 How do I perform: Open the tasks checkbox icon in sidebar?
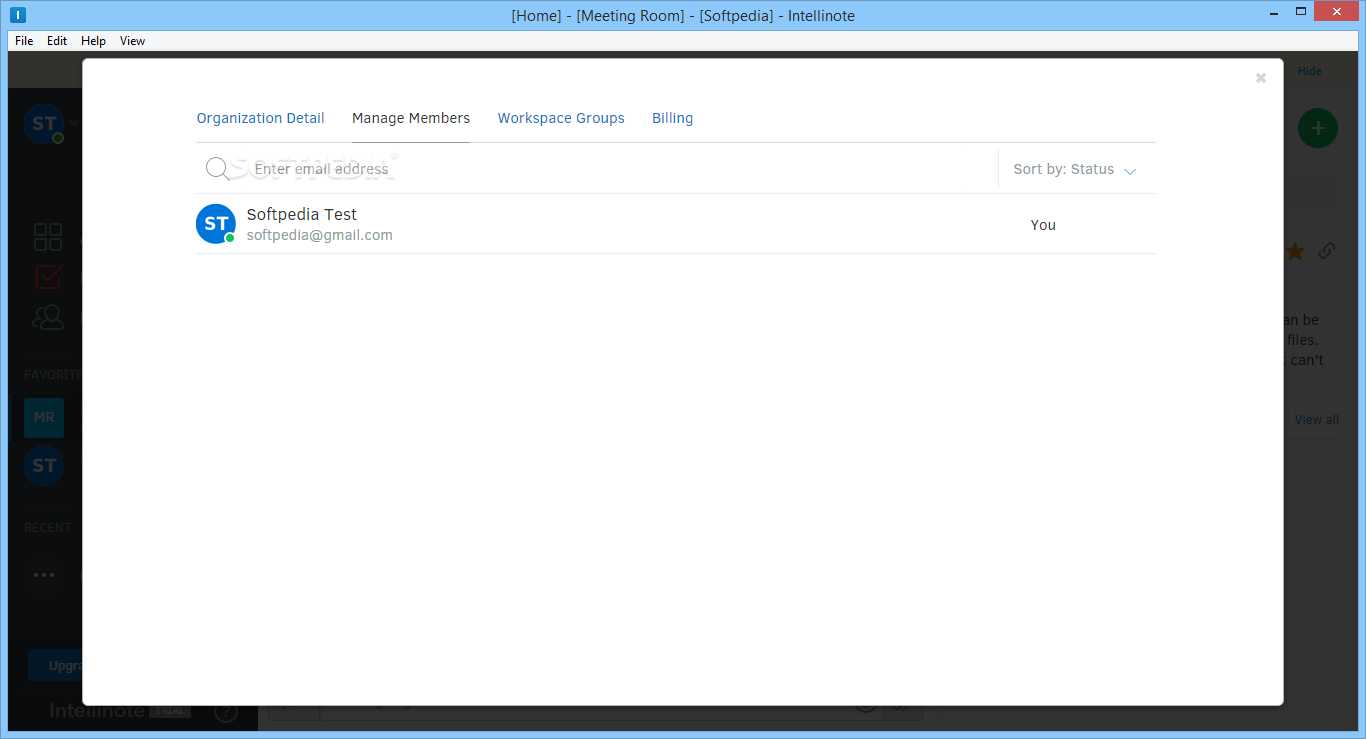point(48,277)
